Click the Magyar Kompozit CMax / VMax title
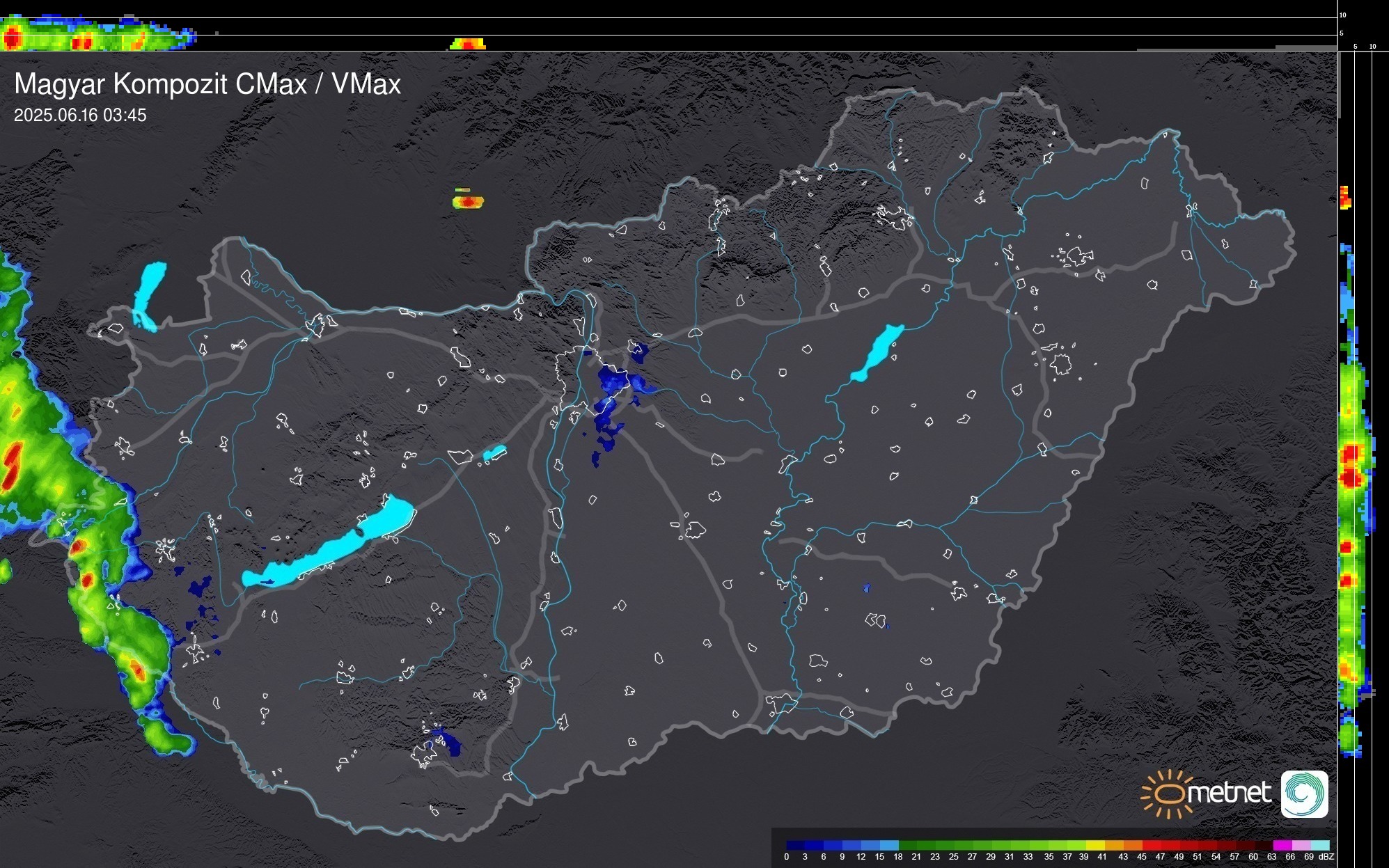The image size is (1389, 868). (207, 84)
